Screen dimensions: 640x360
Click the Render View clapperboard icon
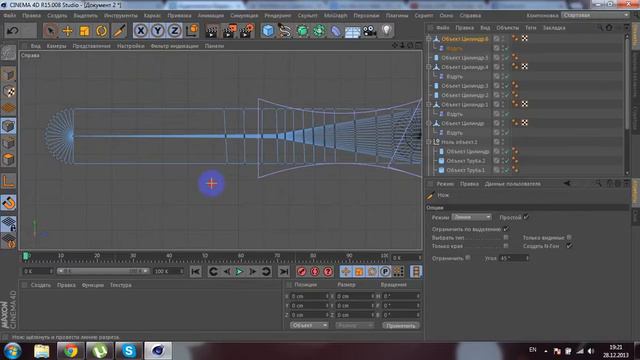pos(211,31)
